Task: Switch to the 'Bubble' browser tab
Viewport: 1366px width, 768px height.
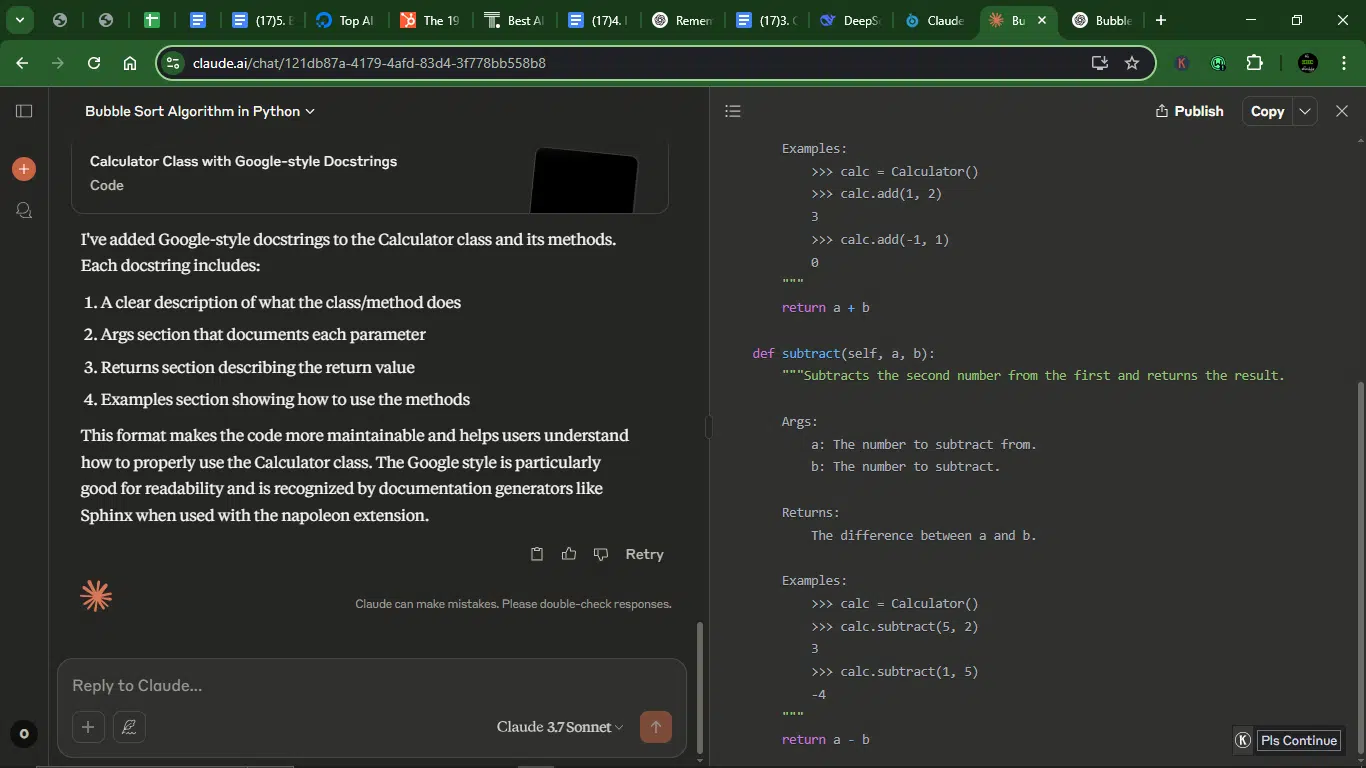Action: point(1103,20)
